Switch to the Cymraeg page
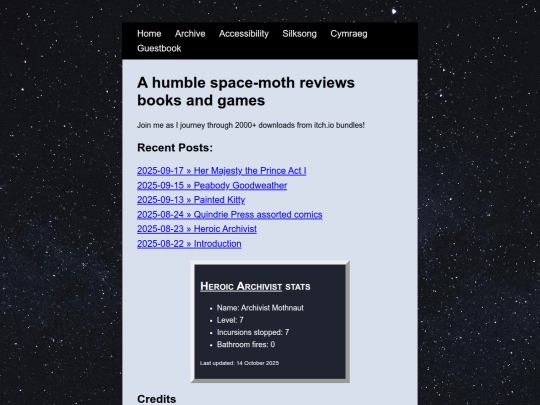The image size is (540, 405). 349,34
